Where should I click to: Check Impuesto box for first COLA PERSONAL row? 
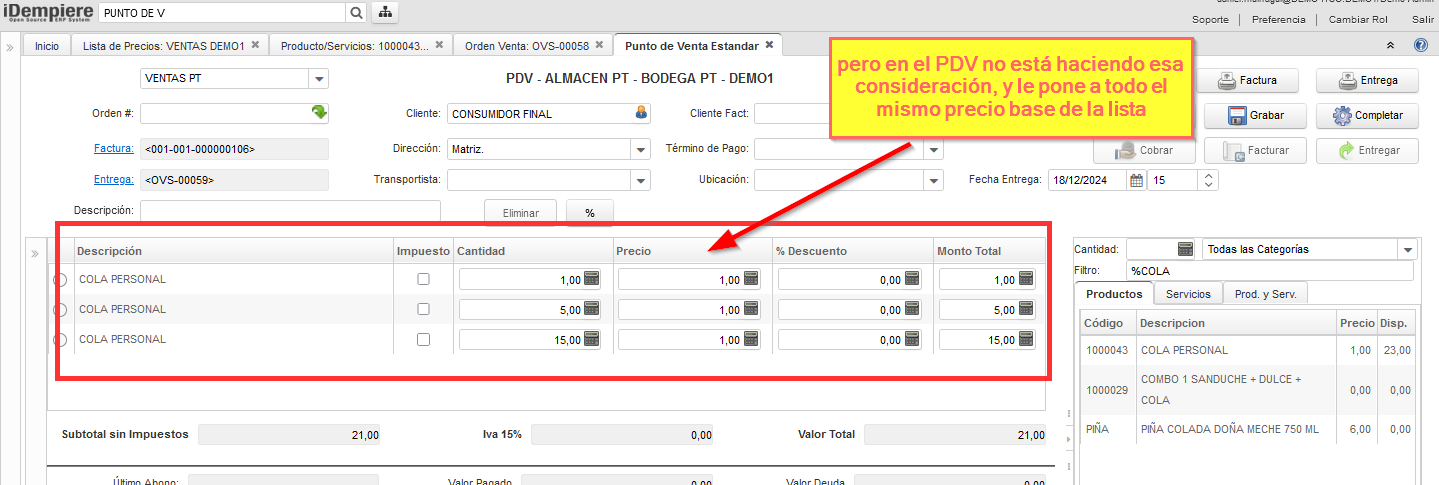(423, 280)
